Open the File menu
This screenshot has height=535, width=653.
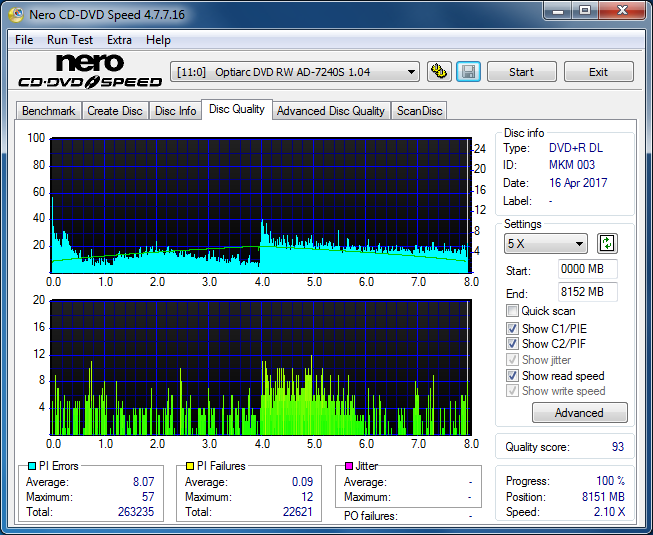[24, 40]
